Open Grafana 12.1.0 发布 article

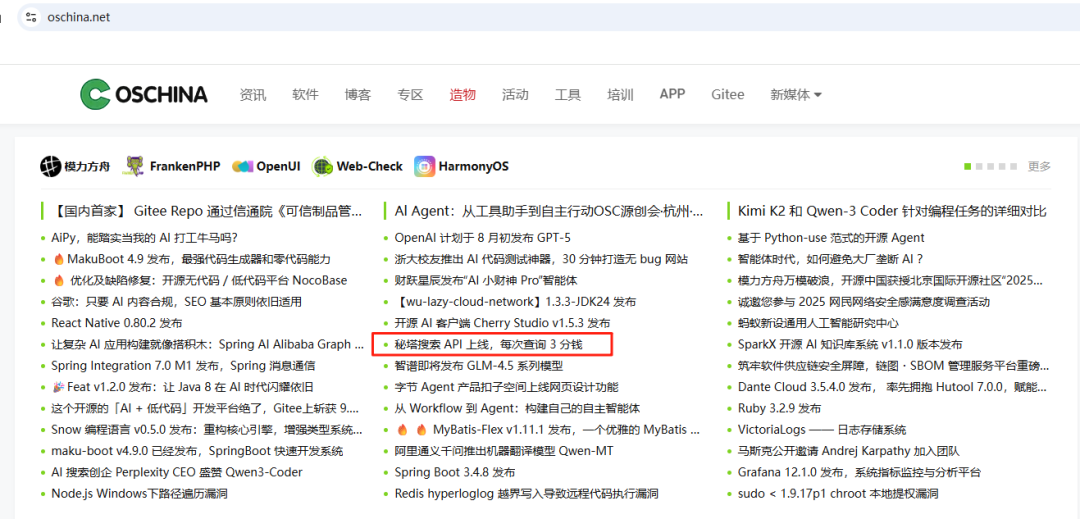click(x=859, y=473)
